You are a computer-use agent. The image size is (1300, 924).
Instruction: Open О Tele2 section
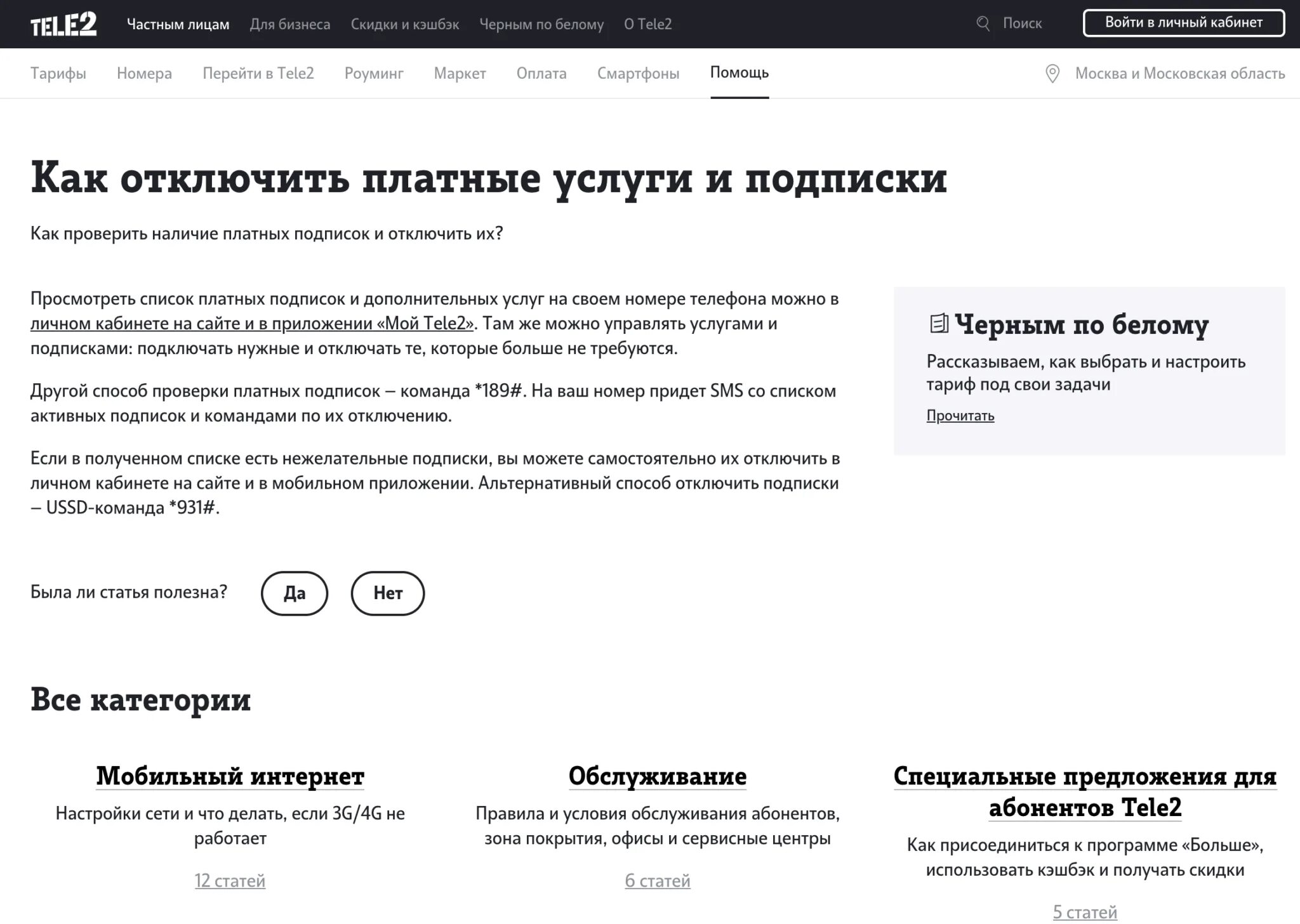tap(647, 24)
